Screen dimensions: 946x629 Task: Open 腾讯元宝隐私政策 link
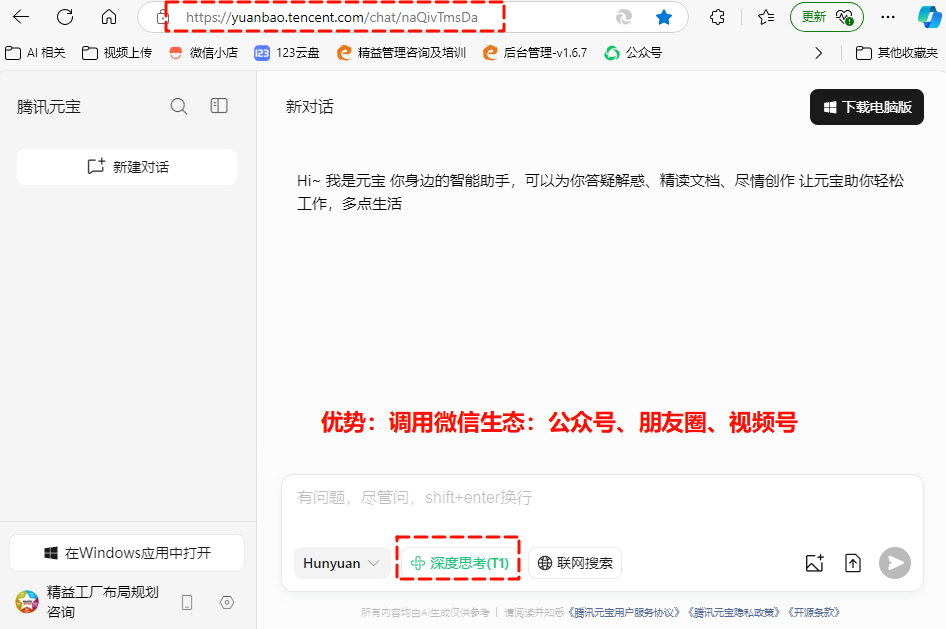click(735, 613)
